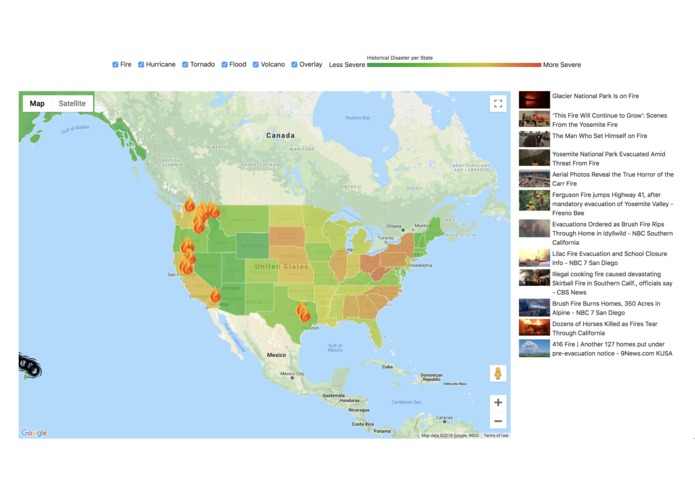Open 'Aerial Photos Reveal the True Horror' article
This screenshot has width=695, height=494.
tap(613, 179)
